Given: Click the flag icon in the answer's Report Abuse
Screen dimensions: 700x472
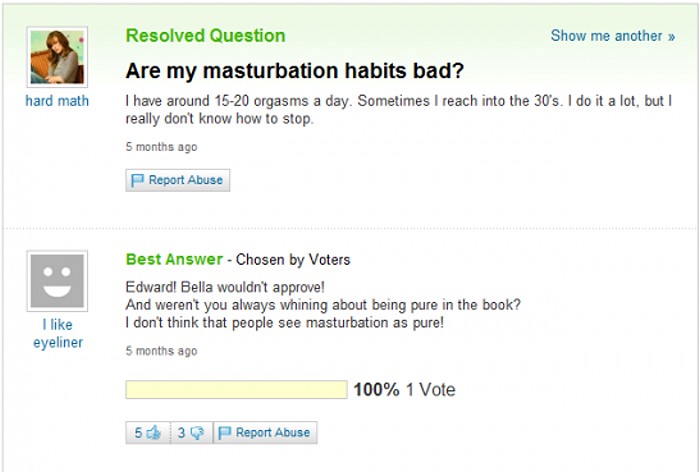Looking at the screenshot, I should coord(225,432).
